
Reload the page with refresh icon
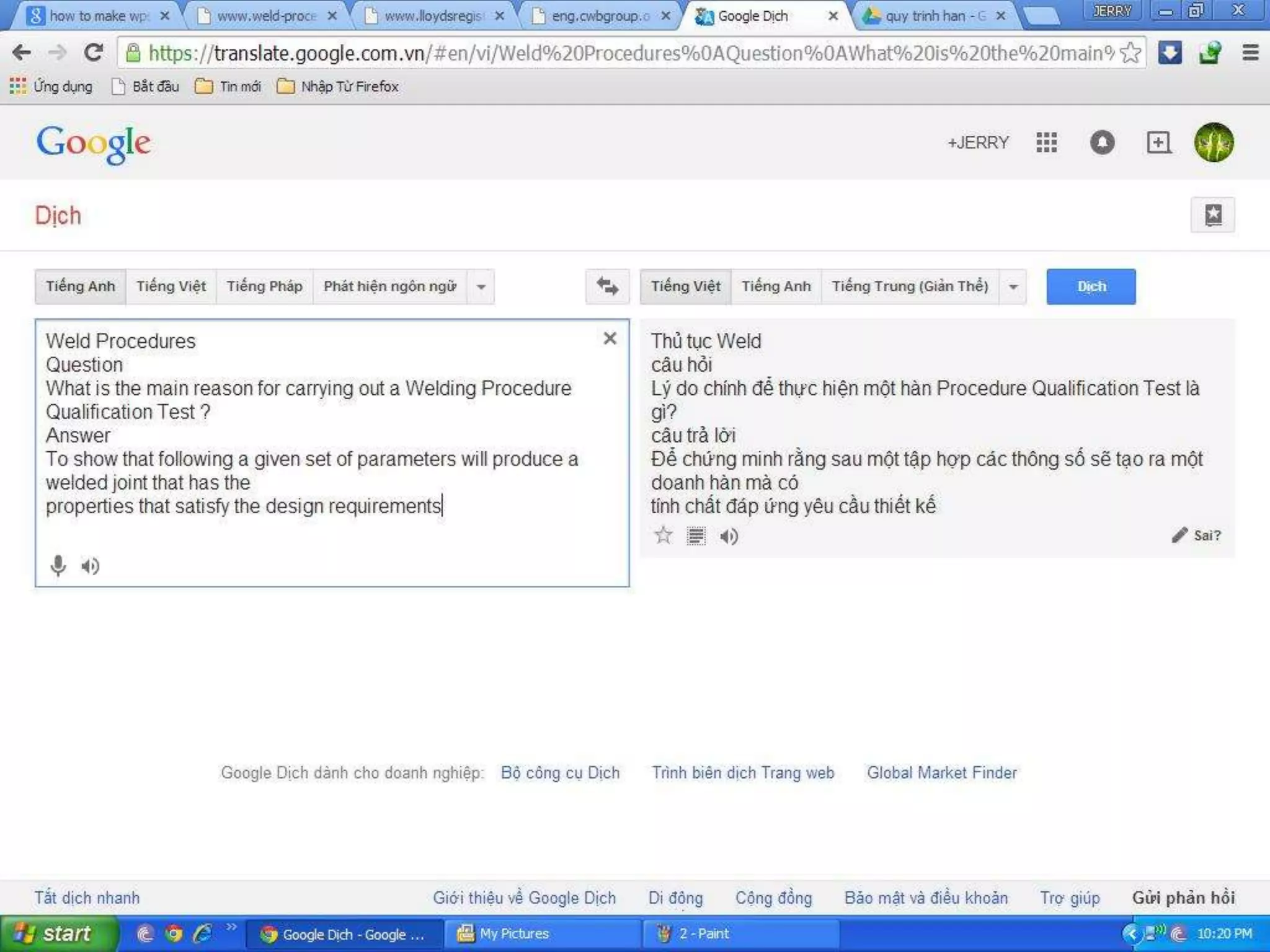tap(94, 53)
